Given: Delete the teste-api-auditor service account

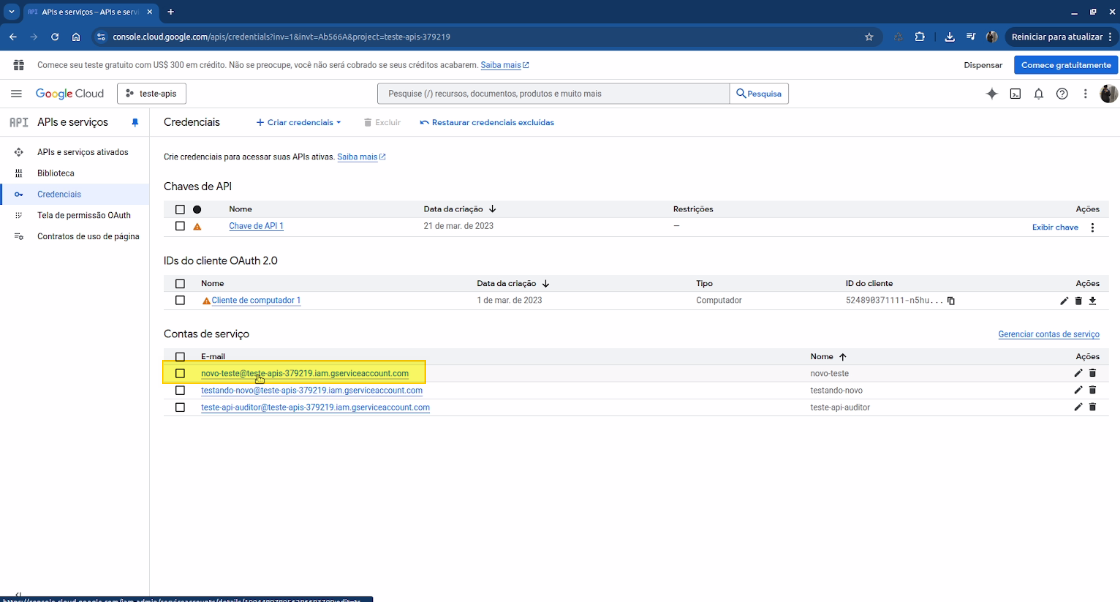Looking at the screenshot, I should coord(1092,407).
